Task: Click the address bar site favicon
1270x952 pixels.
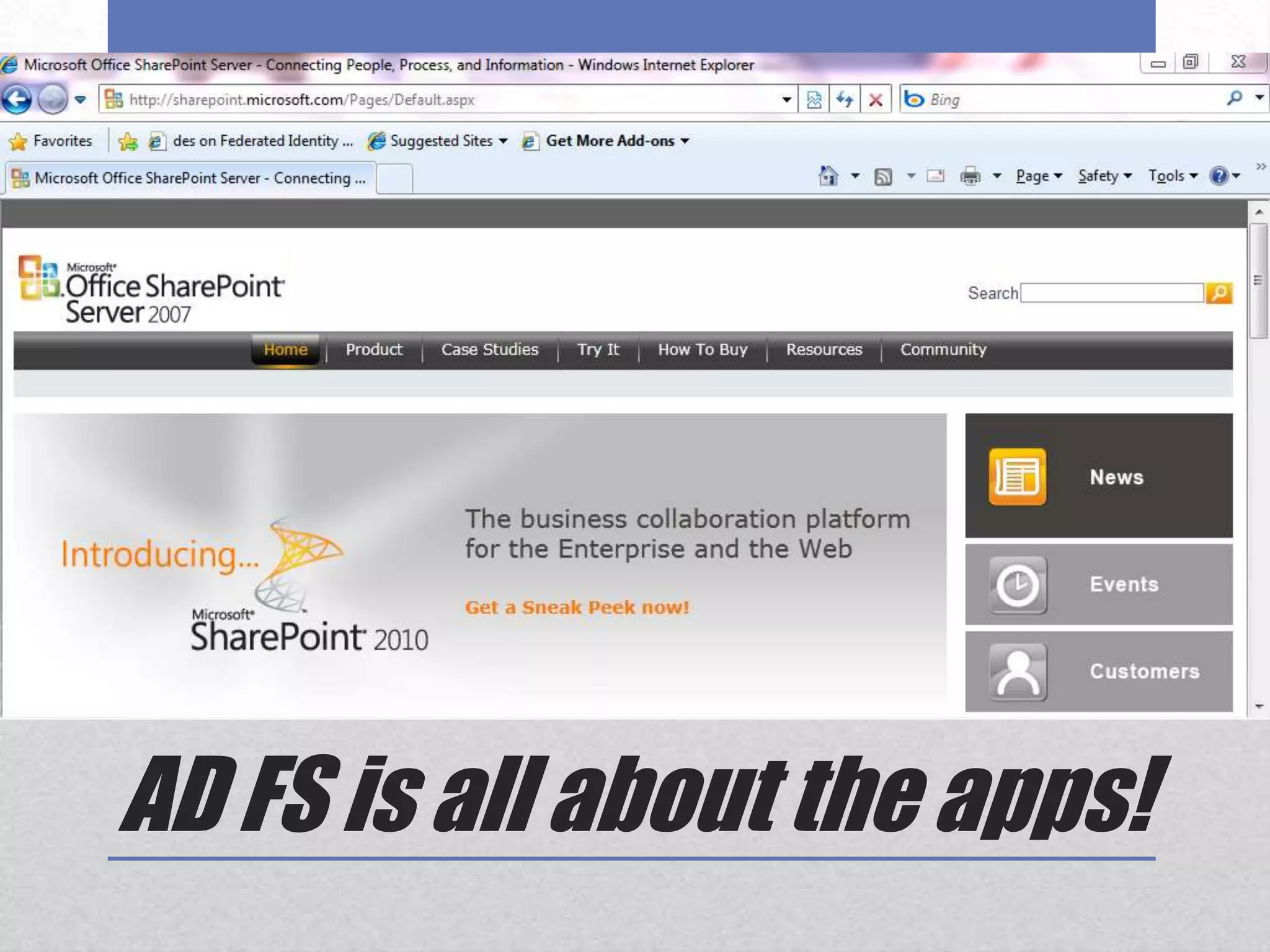Action: pyautogui.click(x=113, y=99)
